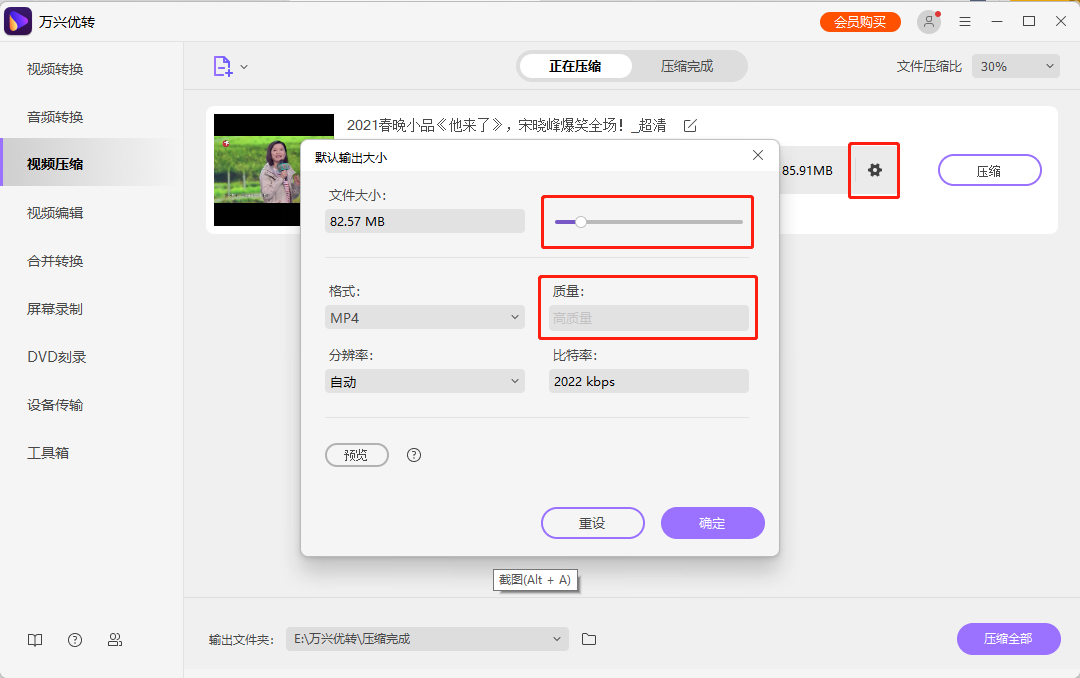Click the help question mark icon
This screenshot has height=678, width=1080.
point(75,639)
